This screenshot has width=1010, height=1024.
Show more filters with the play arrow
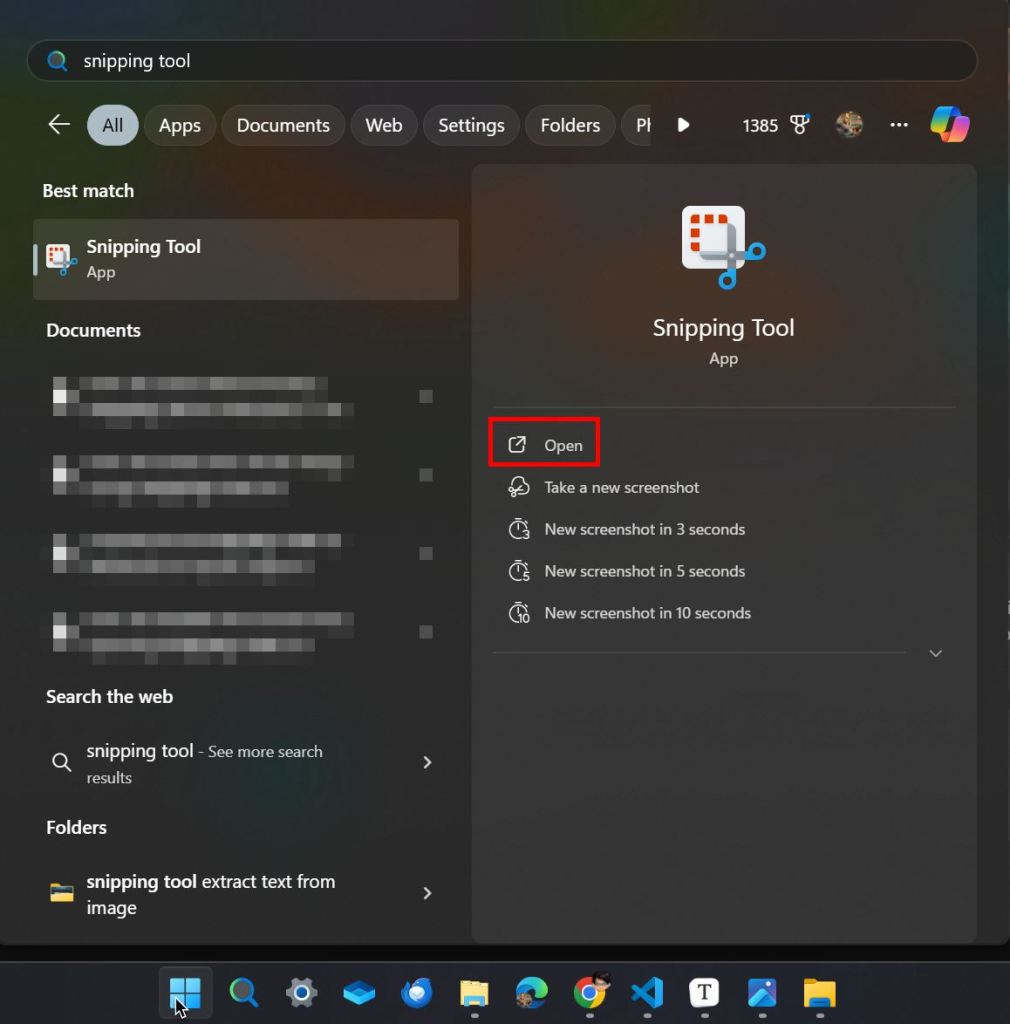683,125
